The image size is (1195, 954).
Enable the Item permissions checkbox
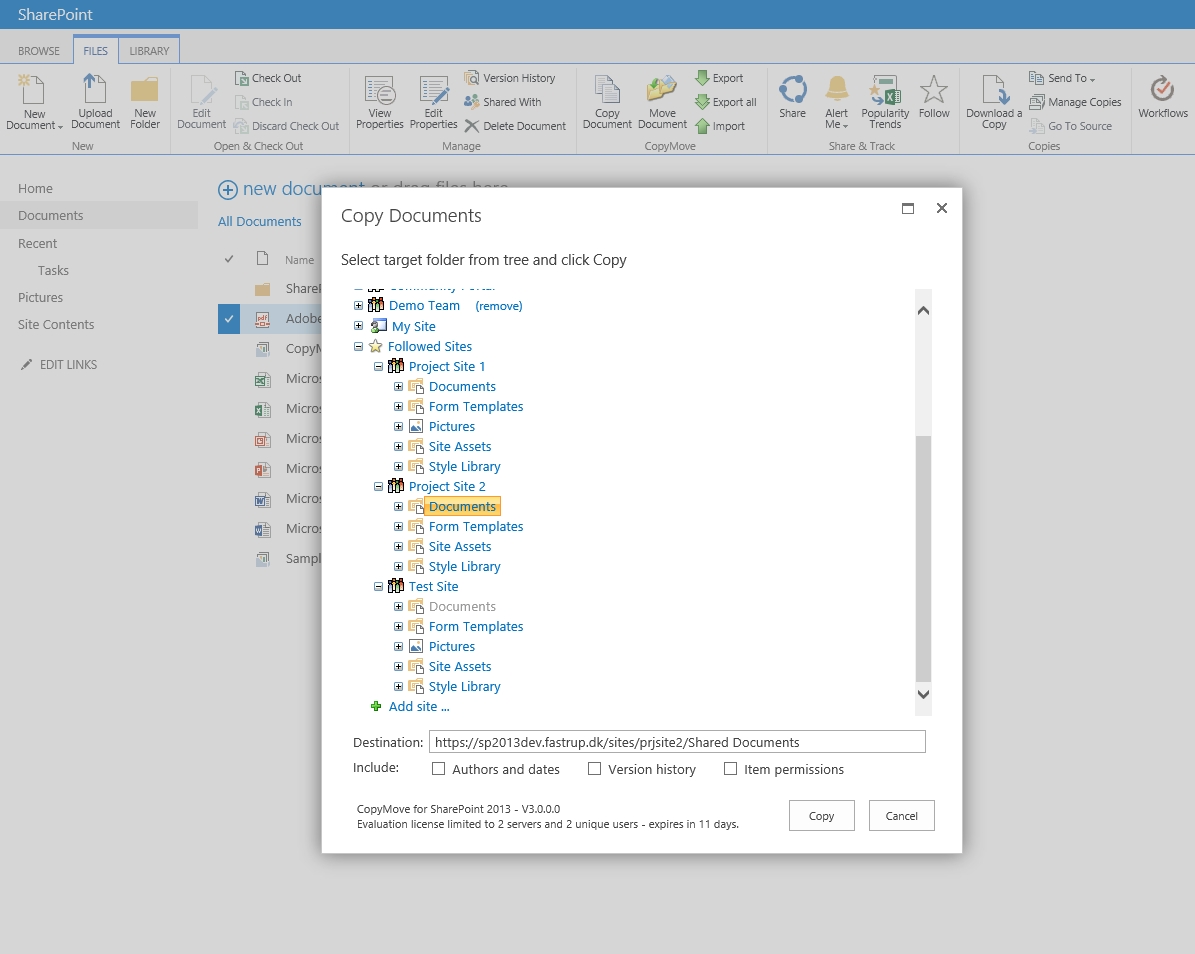tap(730, 768)
